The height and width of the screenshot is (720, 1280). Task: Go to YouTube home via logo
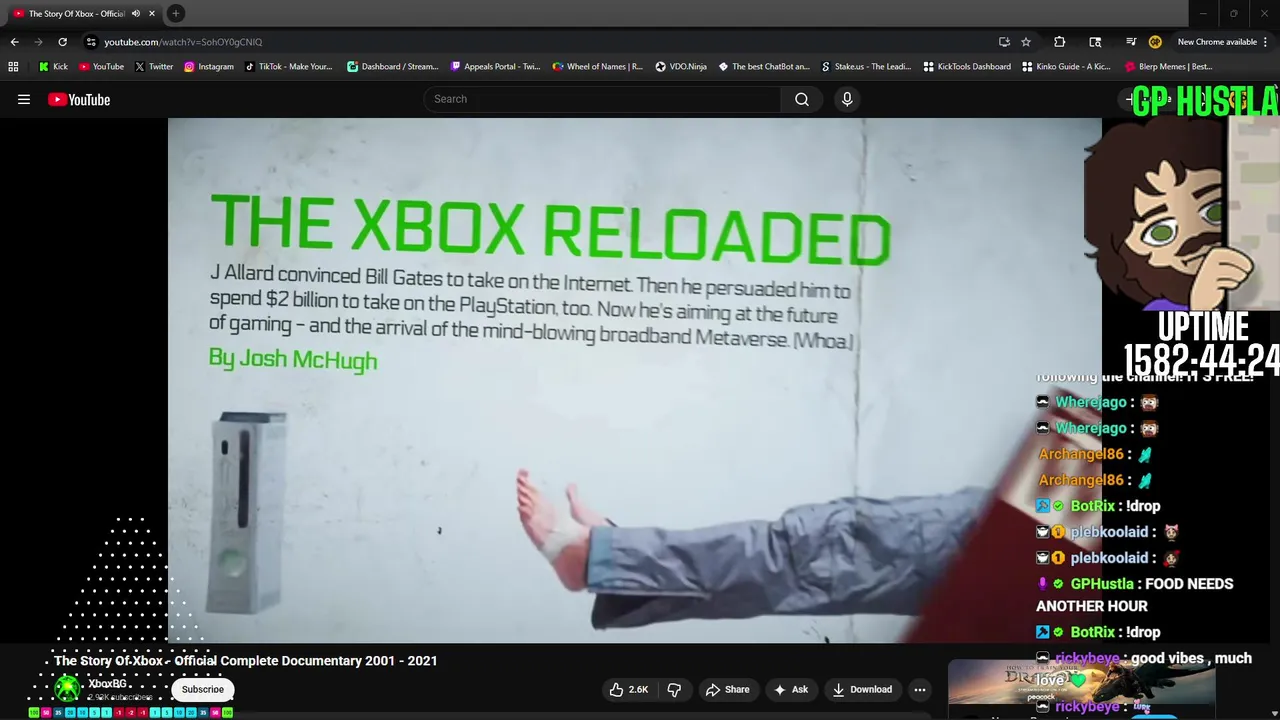79,99
